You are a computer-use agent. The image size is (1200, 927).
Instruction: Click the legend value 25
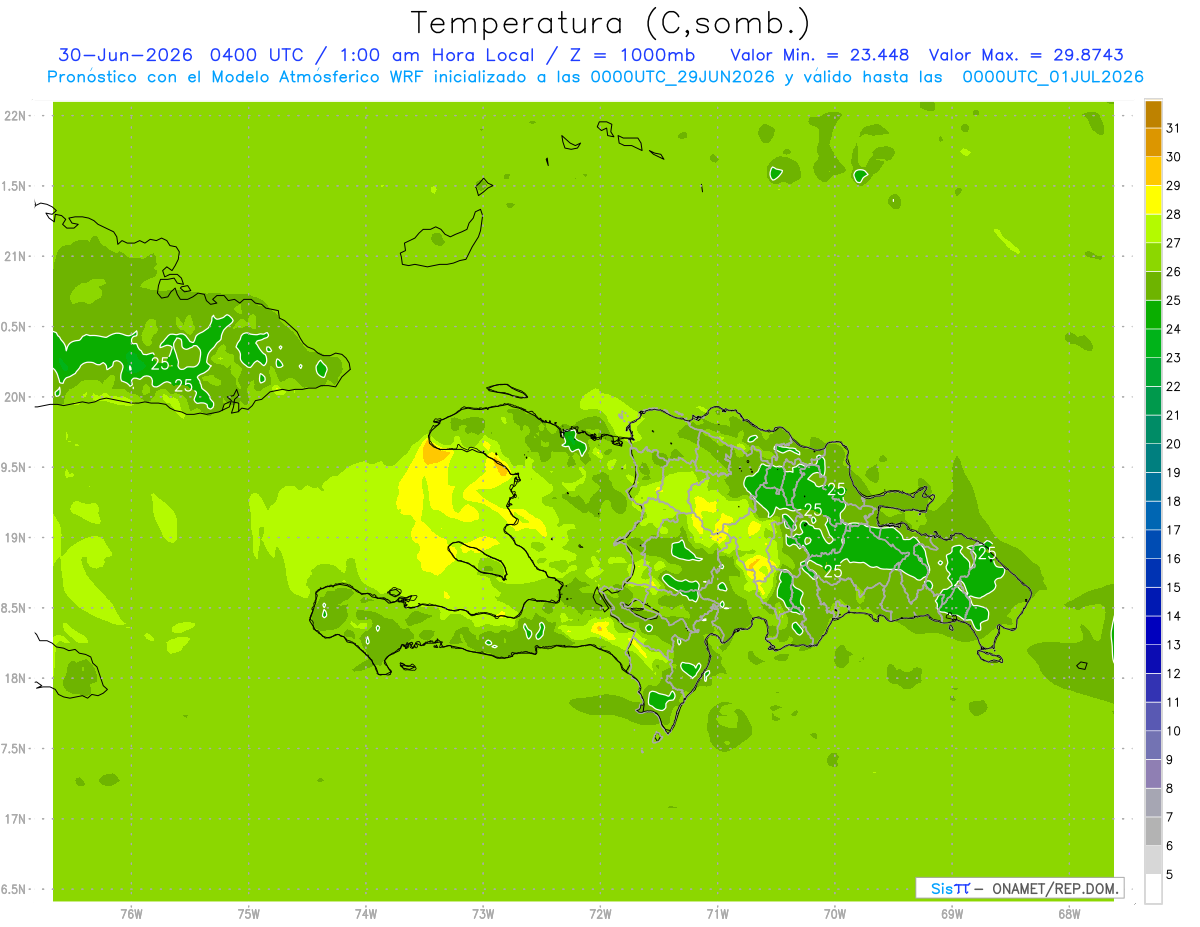pyautogui.click(x=1174, y=300)
